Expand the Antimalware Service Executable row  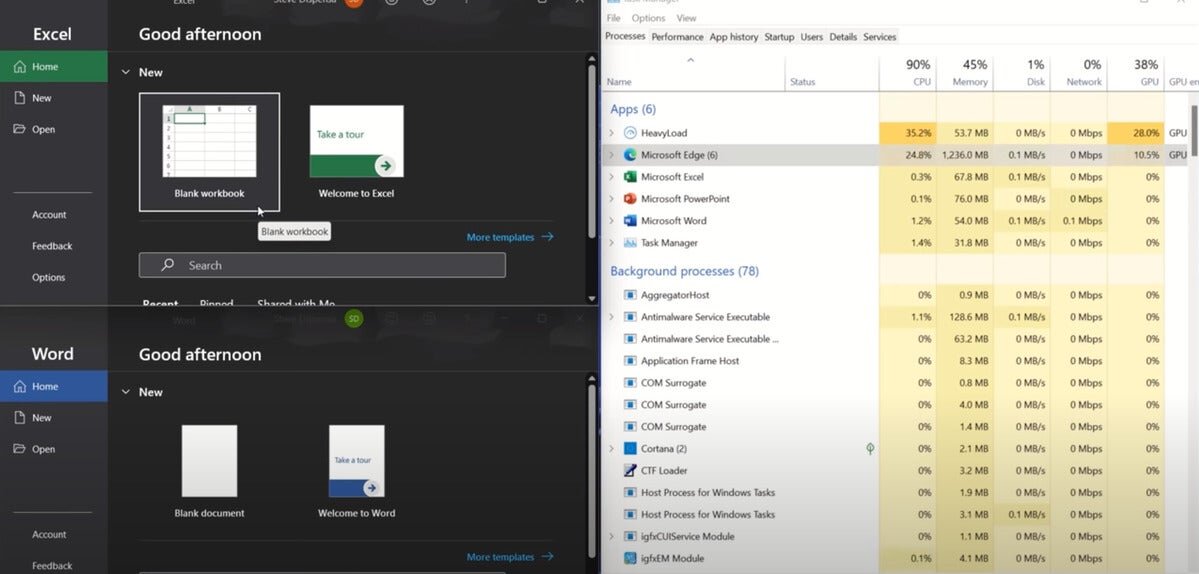(x=611, y=317)
